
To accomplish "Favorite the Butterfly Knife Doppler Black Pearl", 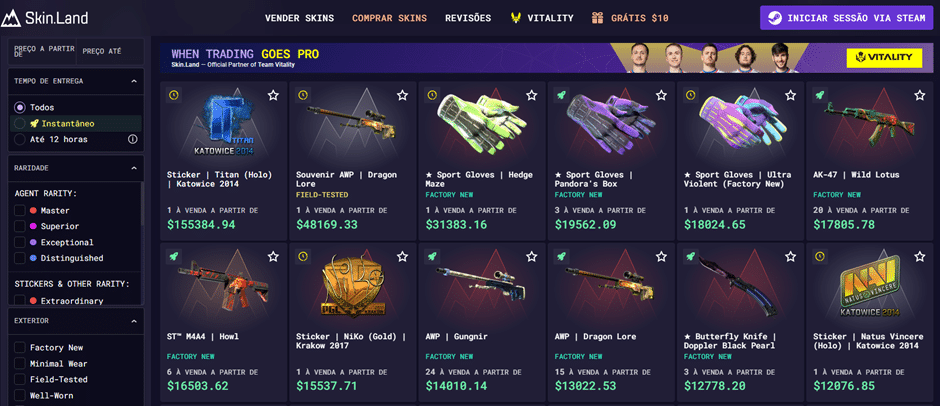I will [x=790, y=257].
